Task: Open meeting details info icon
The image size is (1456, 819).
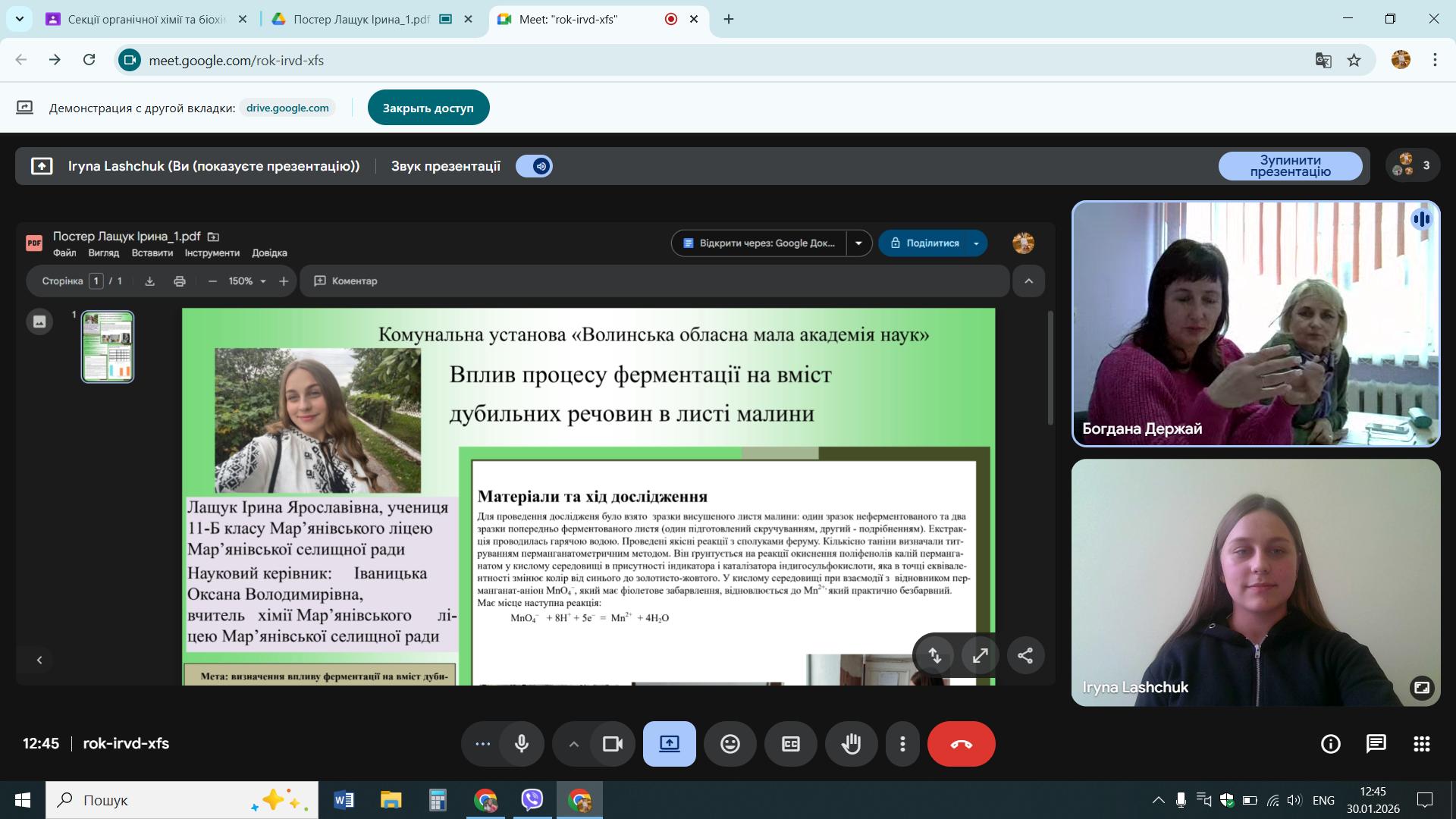Action: [1330, 744]
